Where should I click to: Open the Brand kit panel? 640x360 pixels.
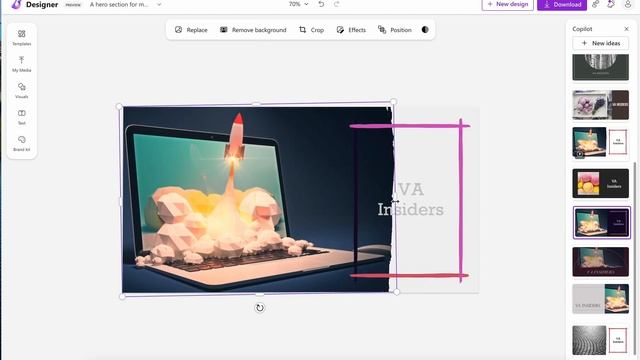point(22,144)
